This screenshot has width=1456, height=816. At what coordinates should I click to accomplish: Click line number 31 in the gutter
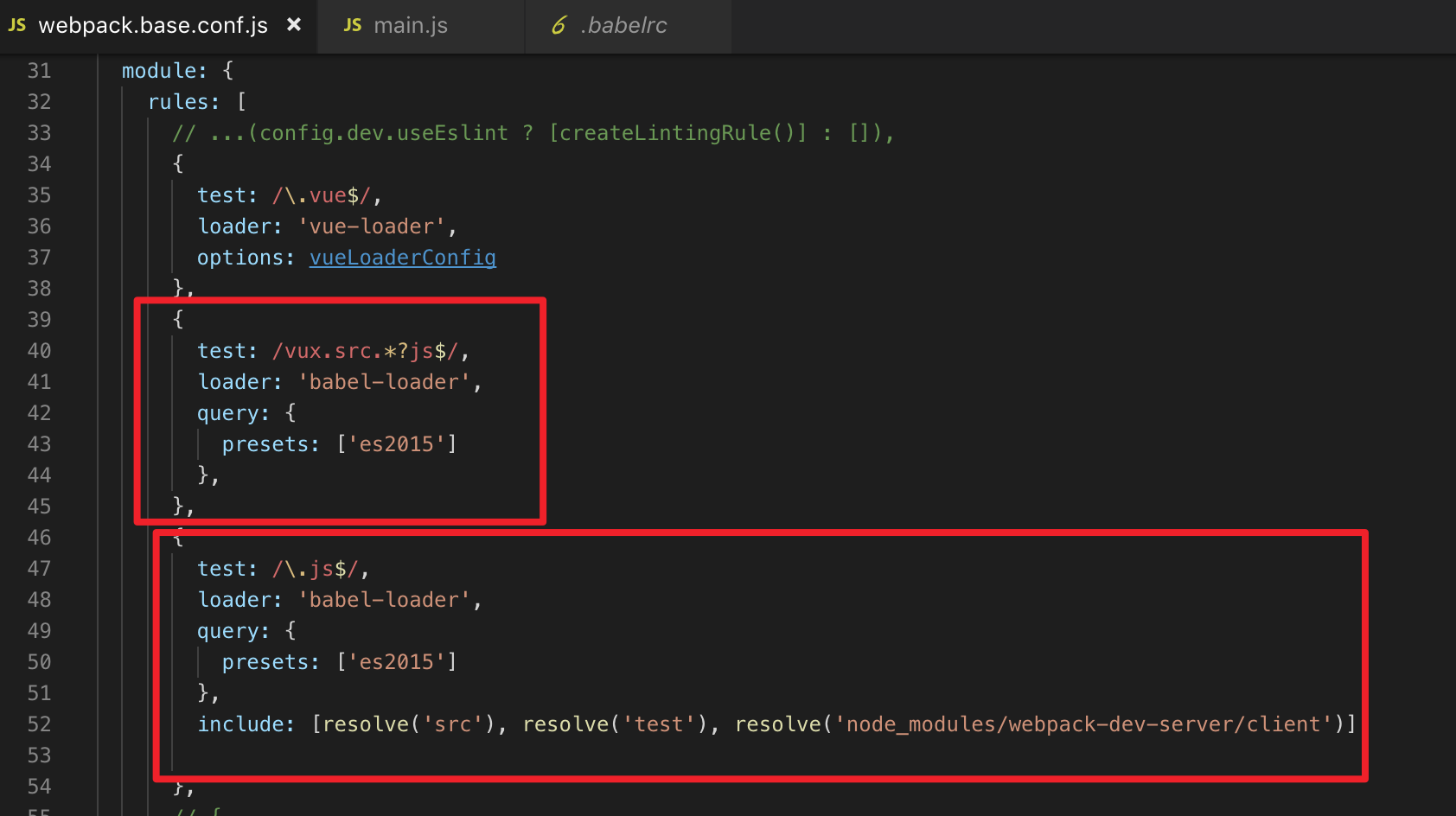click(x=39, y=71)
